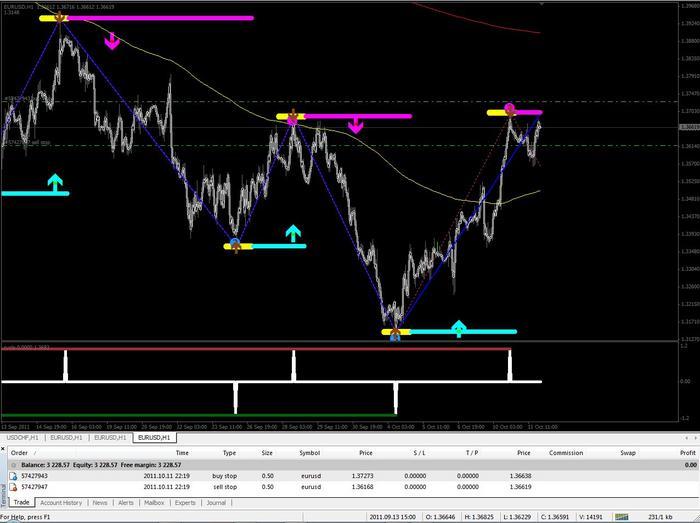
Task: Click the 'For Help, press F1' status text
Action: tap(25, 517)
